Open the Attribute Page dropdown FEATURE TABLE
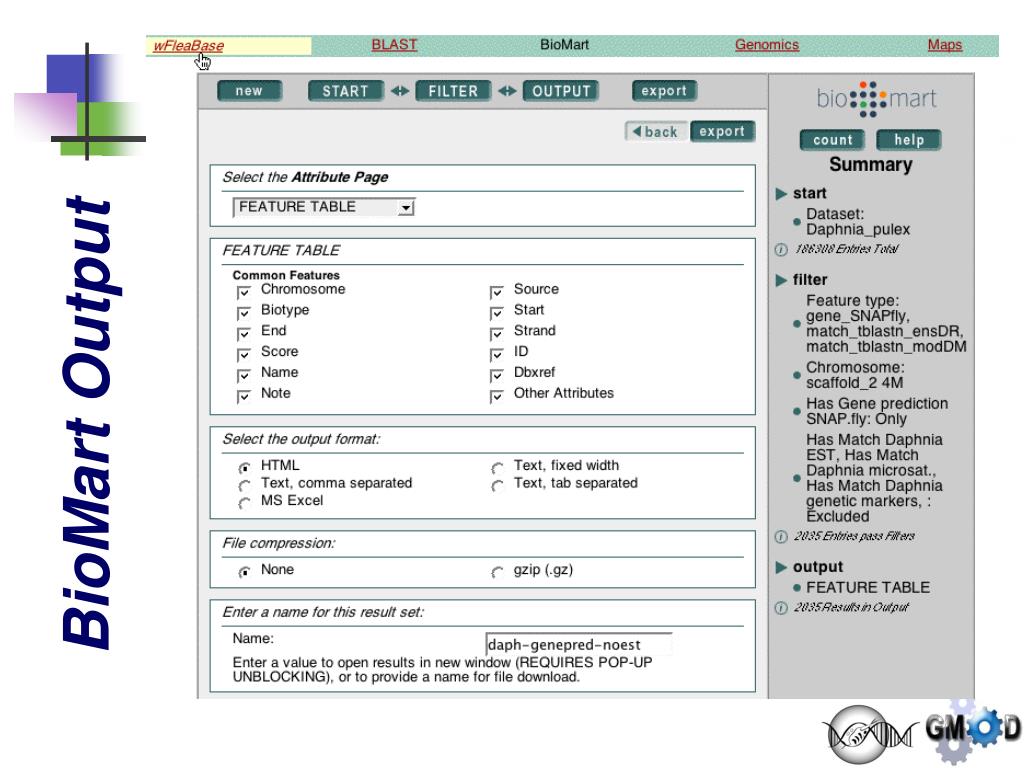This screenshot has height=768, width=1024. click(324, 207)
